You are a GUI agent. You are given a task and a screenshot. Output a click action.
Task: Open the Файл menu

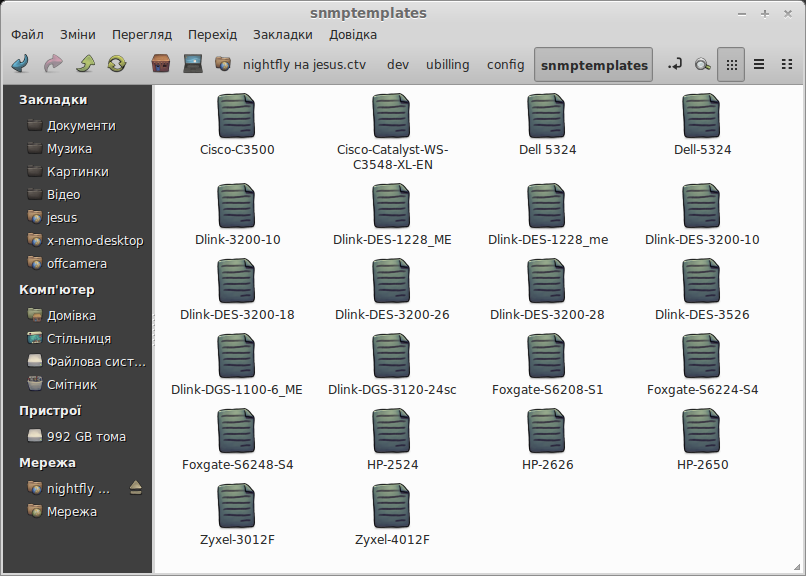coord(27,34)
